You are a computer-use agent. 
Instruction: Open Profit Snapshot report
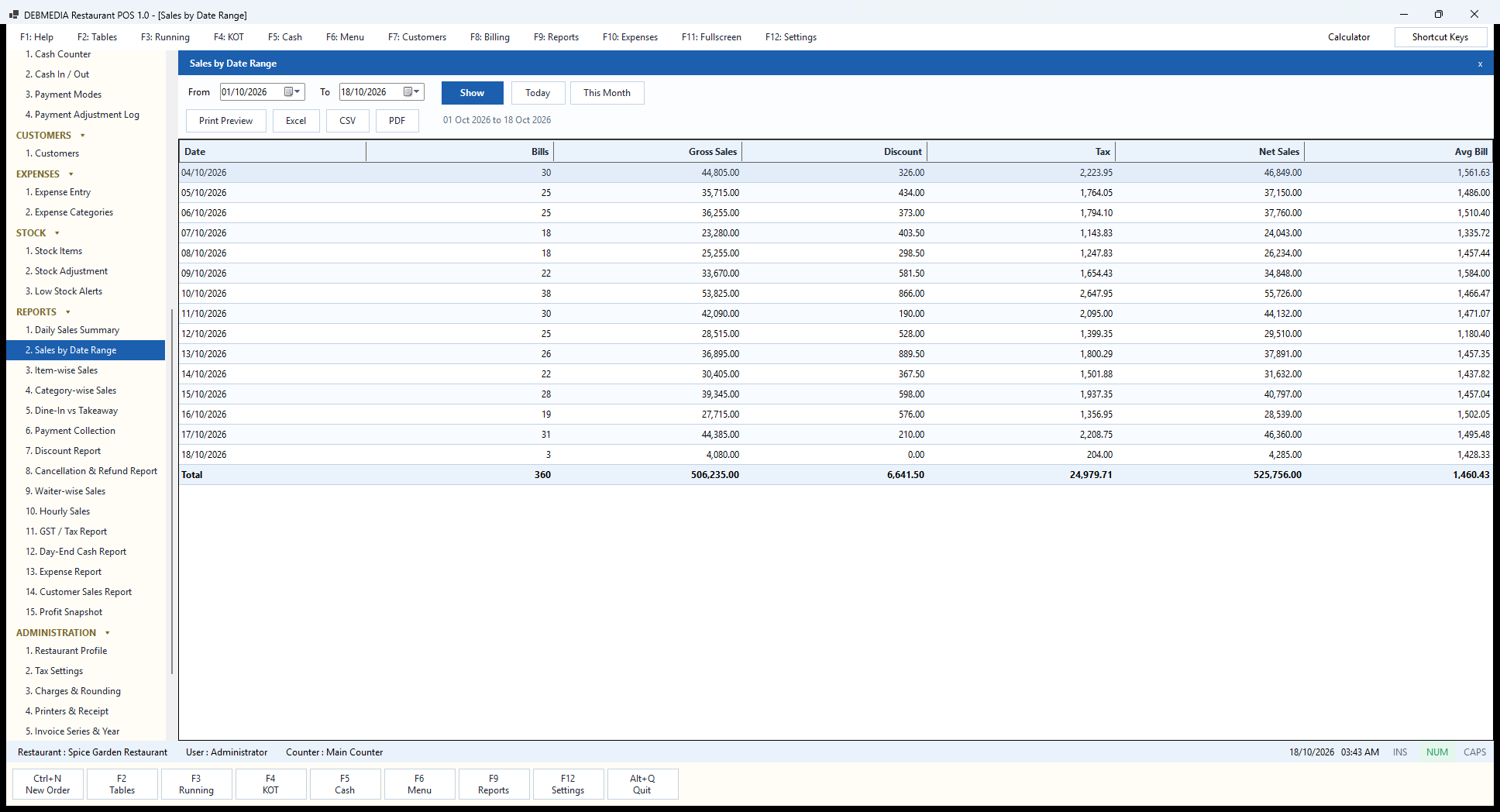point(85,612)
